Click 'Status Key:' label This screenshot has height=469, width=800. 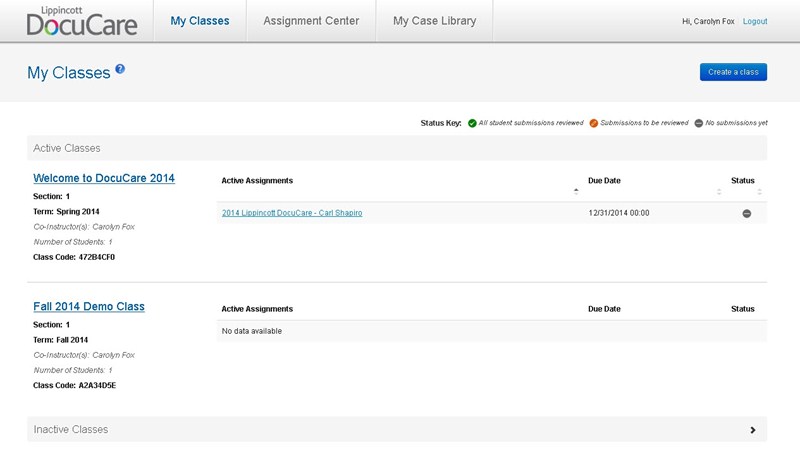(441, 123)
